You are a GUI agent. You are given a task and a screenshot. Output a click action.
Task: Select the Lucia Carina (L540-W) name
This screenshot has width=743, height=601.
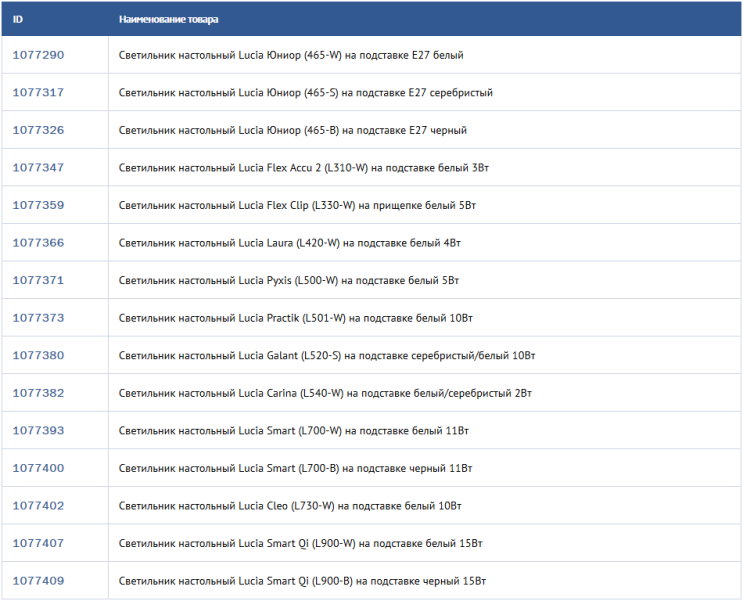pyautogui.click(x=325, y=393)
